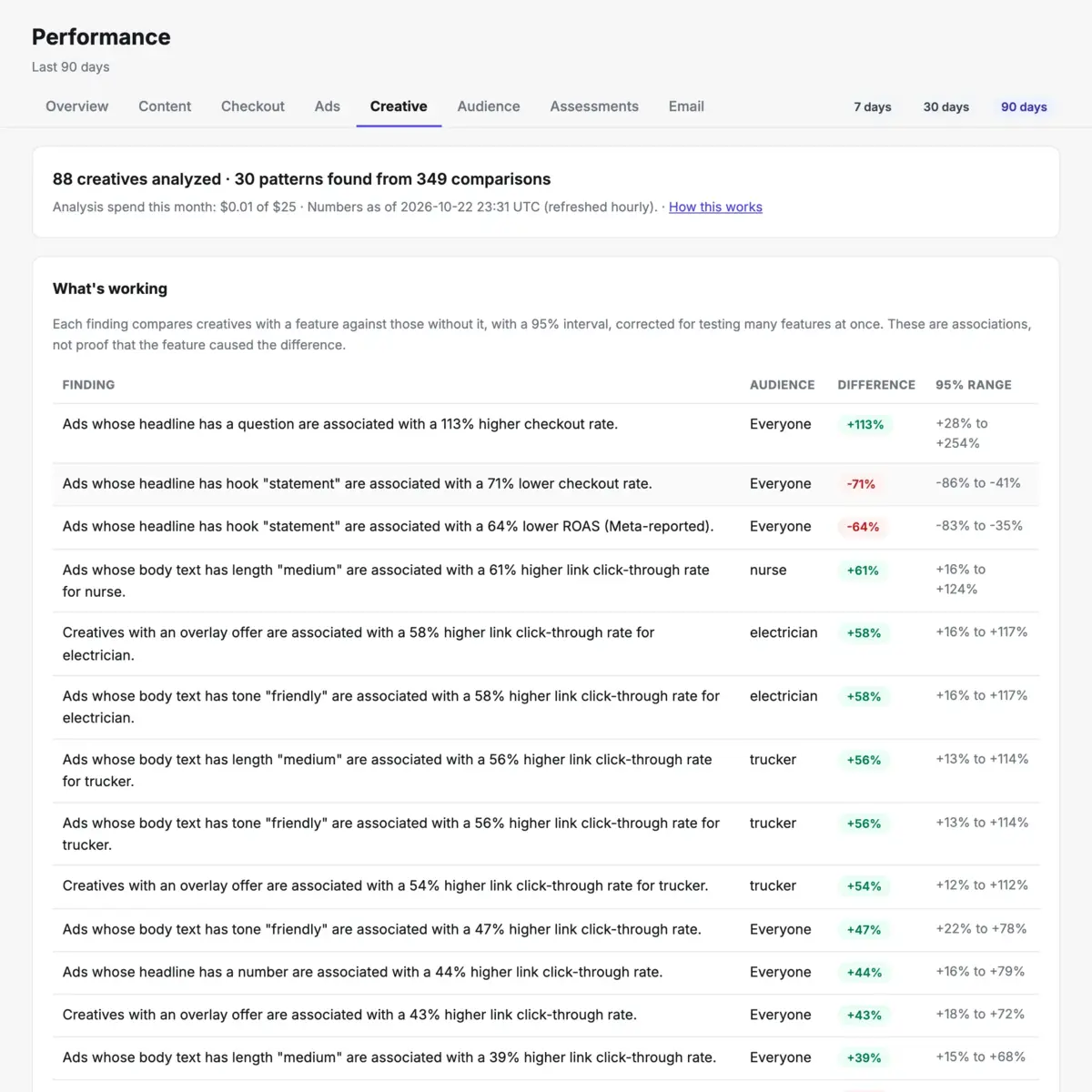Choose the 30 days range
Screen dimensions: 1092x1092
[946, 106]
